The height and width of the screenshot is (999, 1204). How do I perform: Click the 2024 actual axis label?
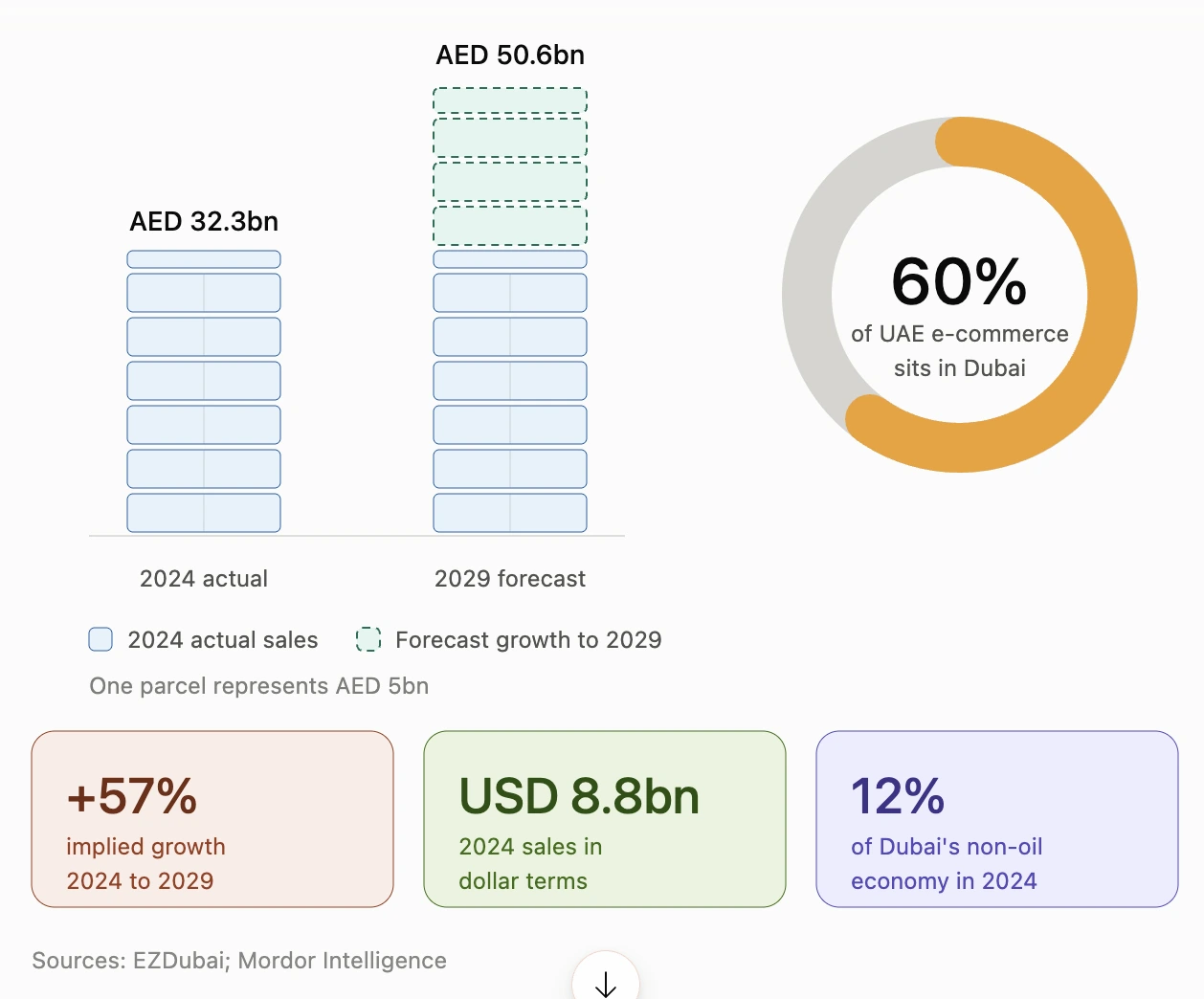[204, 579]
